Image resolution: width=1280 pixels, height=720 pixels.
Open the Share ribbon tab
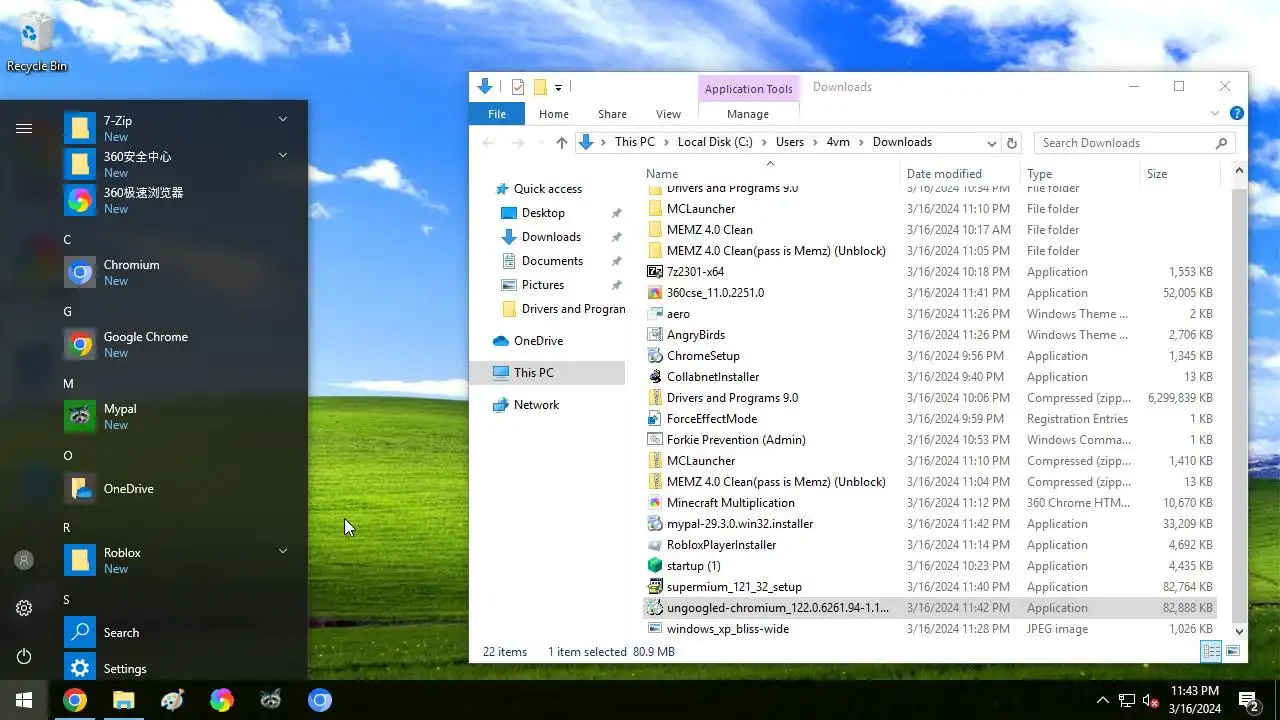coord(612,114)
